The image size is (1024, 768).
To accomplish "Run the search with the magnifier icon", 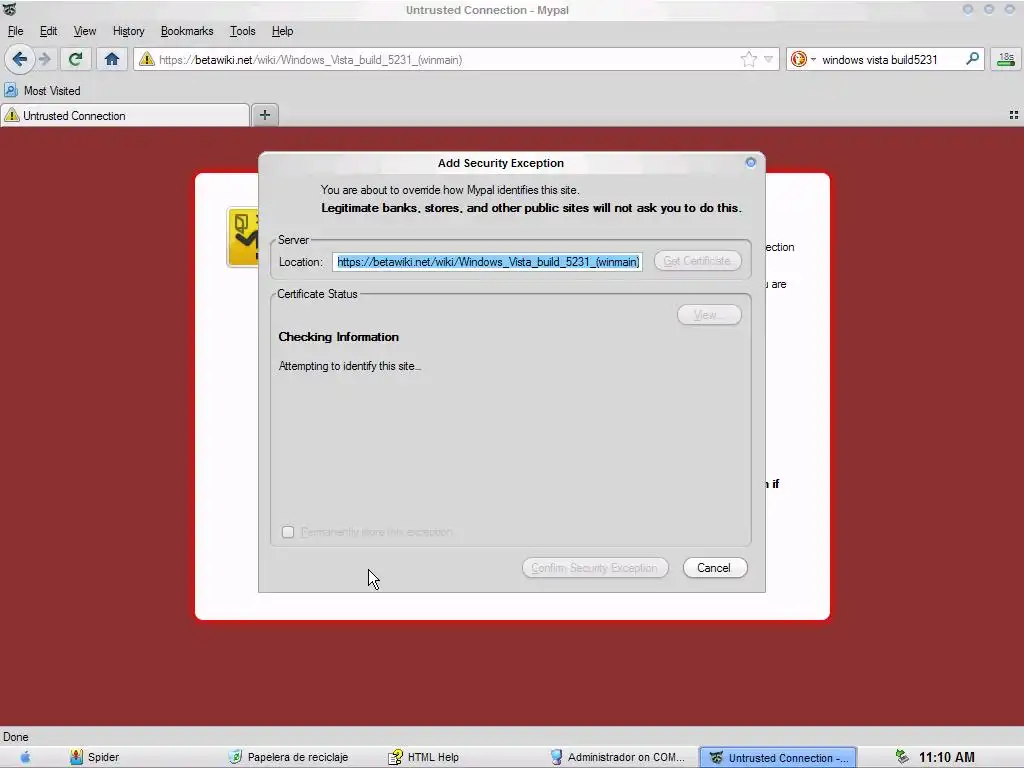I will (x=972, y=59).
